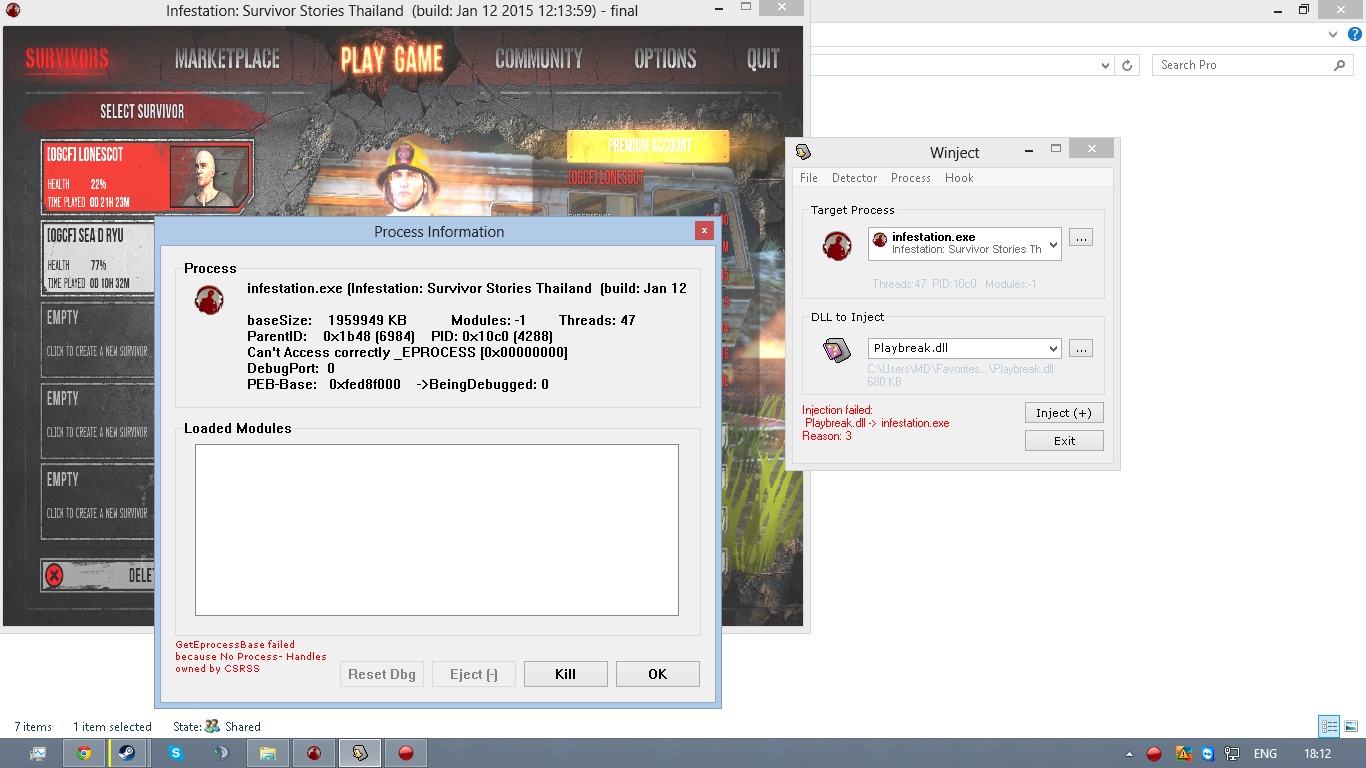Screen dimensions: 1366x768
Task: Click the search magnifier icon in Explorer
Action: [1340, 65]
